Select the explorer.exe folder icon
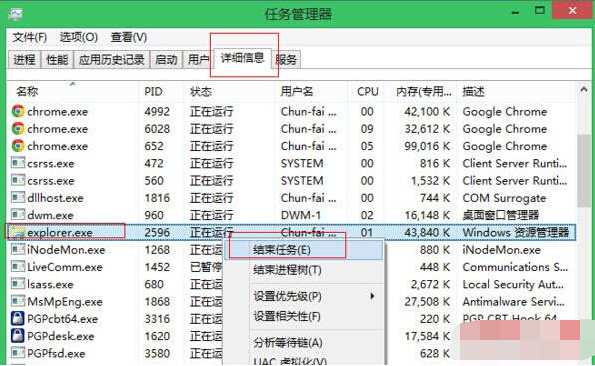Image resolution: width=595 pixels, height=366 pixels. click(18, 232)
